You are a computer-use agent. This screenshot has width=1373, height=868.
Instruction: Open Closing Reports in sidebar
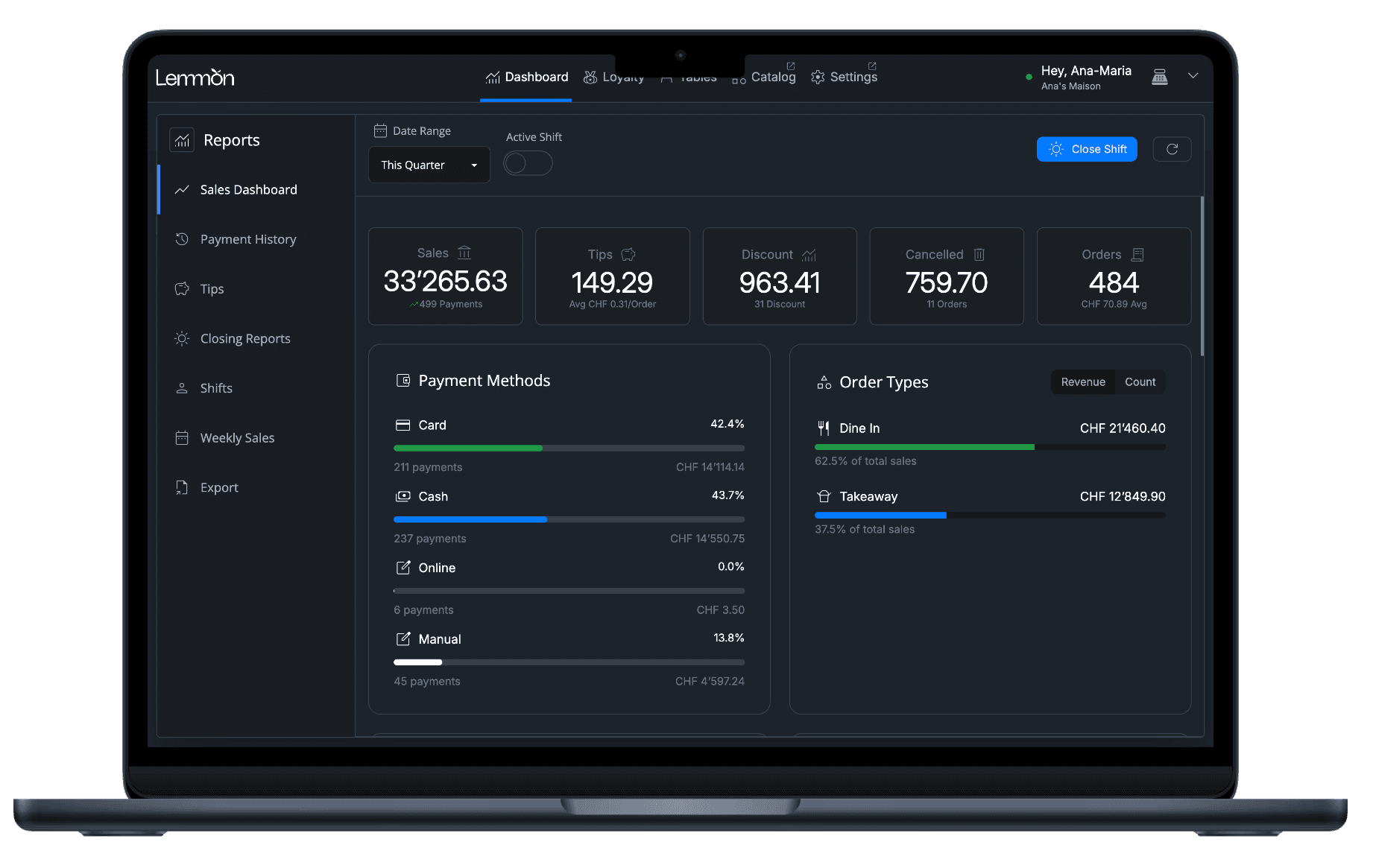(256, 338)
